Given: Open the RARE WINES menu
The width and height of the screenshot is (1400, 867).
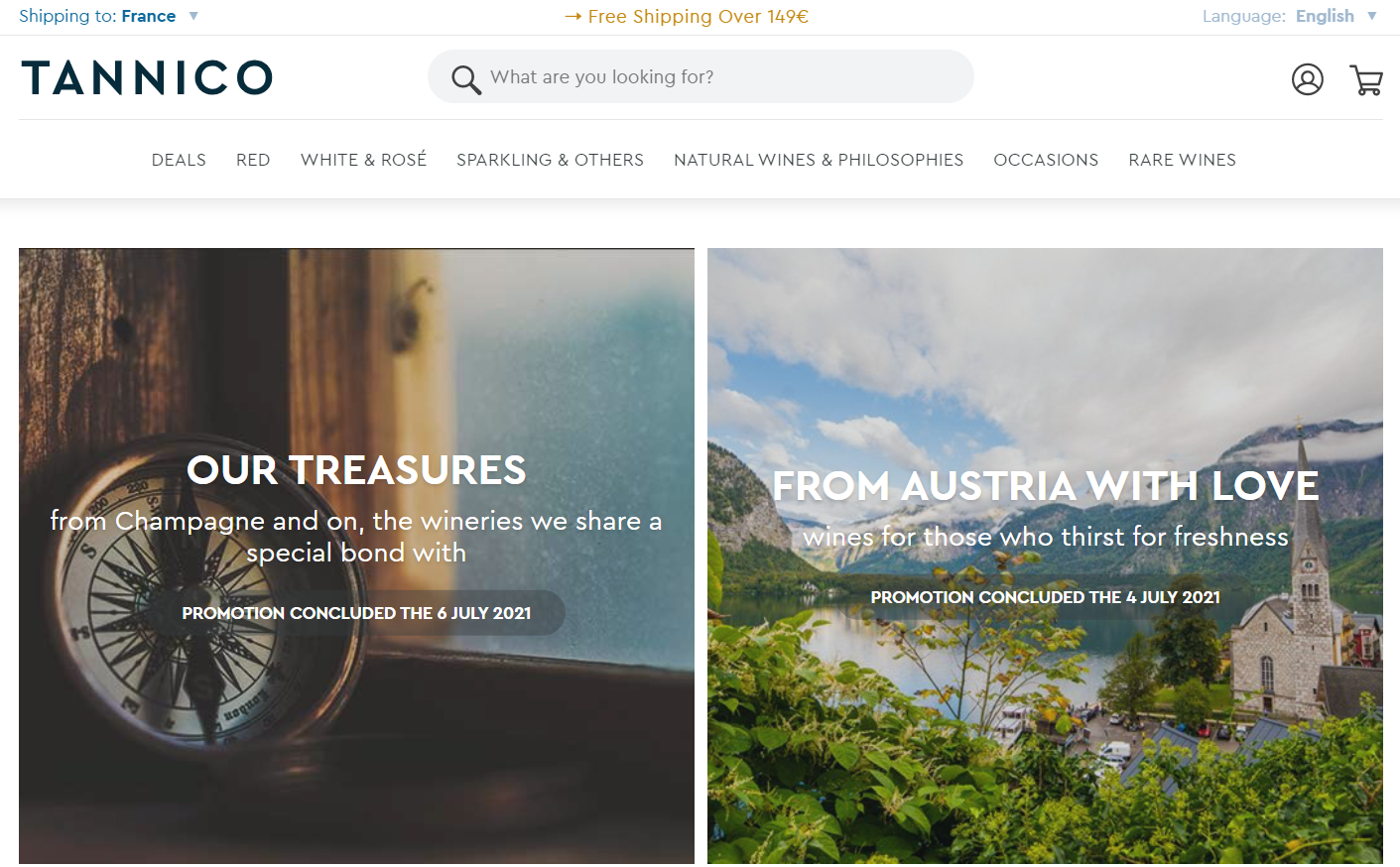Looking at the screenshot, I should [x=1182, y=160].
